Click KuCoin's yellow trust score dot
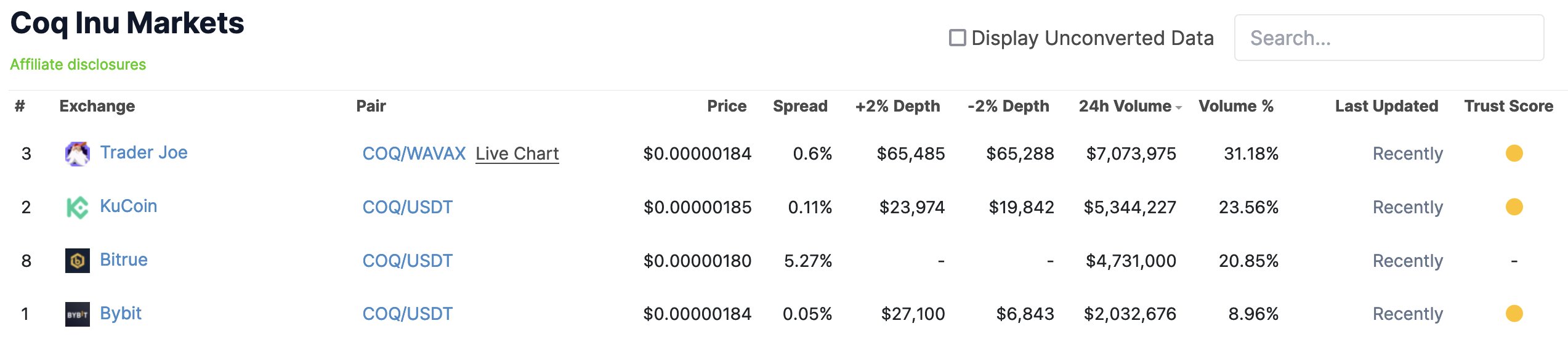The width and height of the screenshot is (1568, 339). click(1514, 206)
